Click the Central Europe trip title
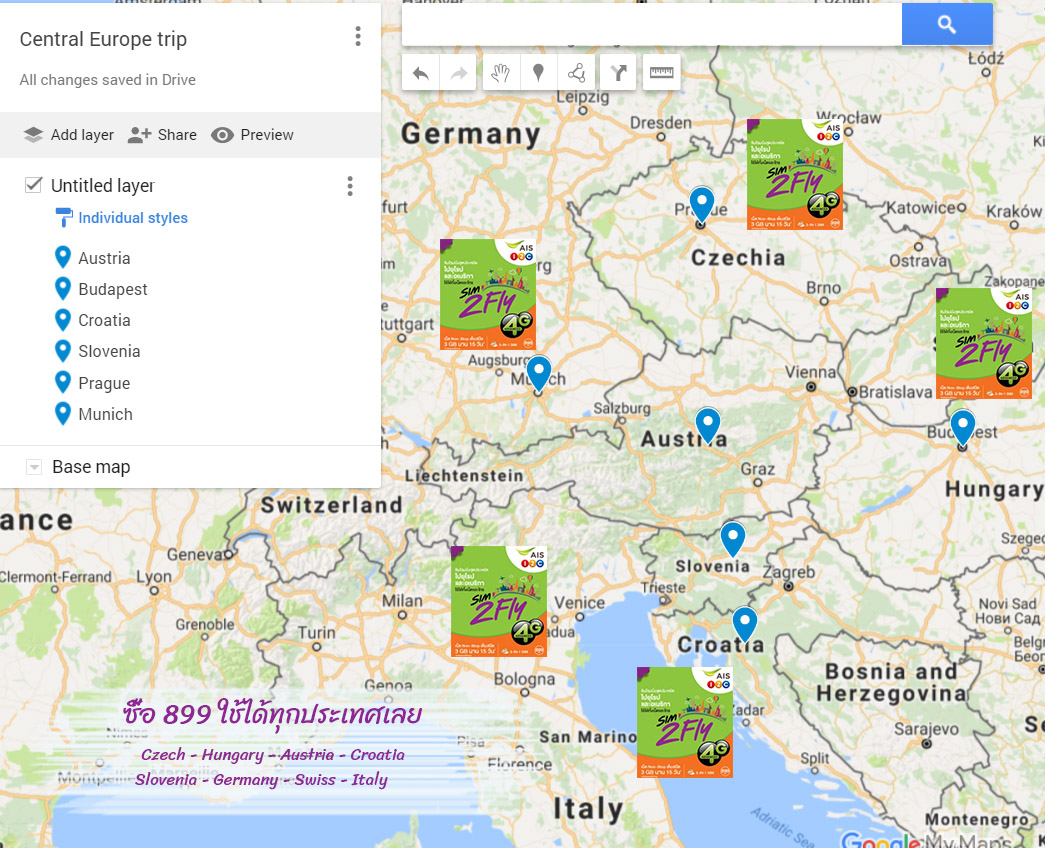 103,39
